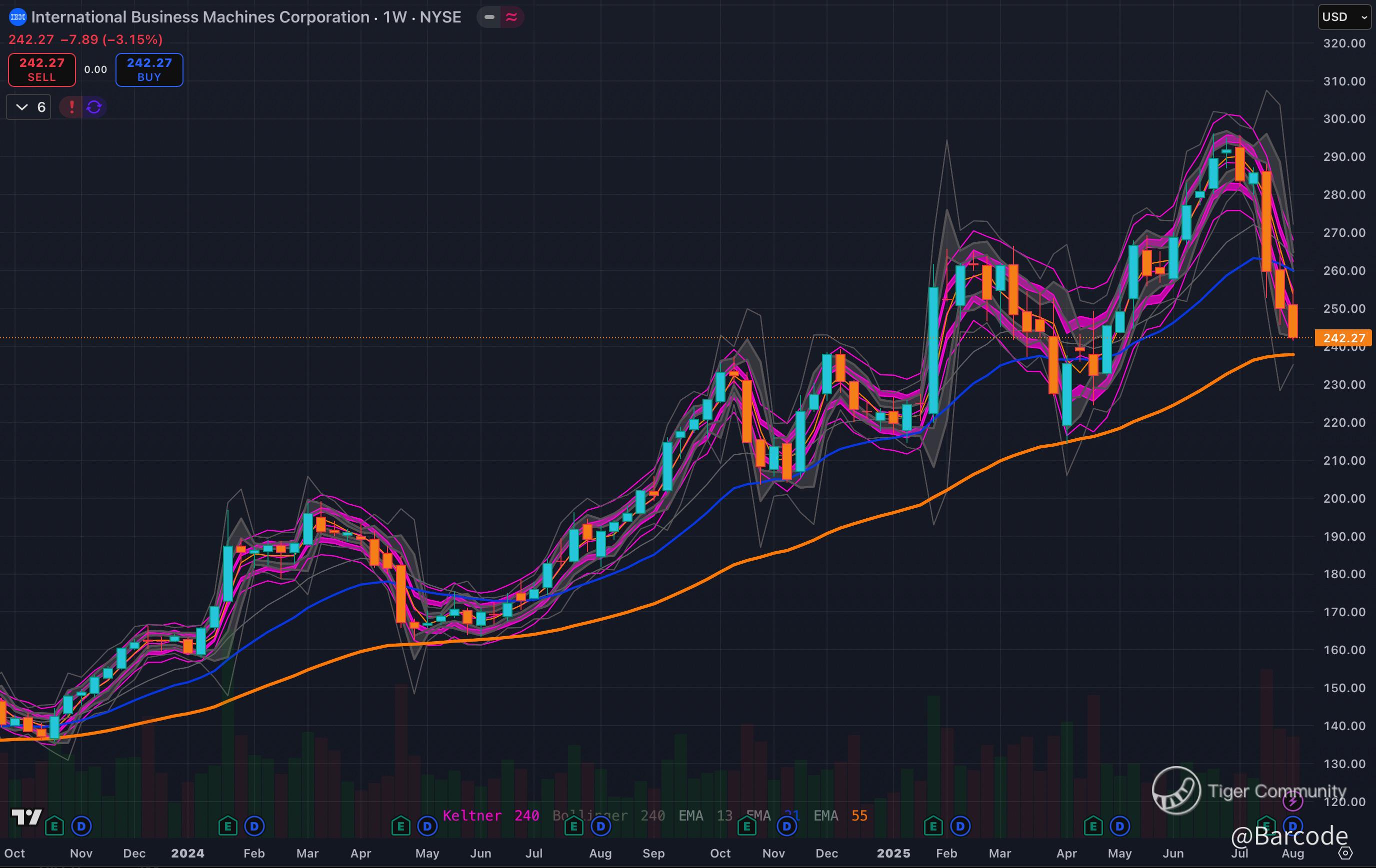The width and height of the screenshot is (1376, 868).
Task: Toggle the grey dash market status pill
Action: click(x=489, y=17)
